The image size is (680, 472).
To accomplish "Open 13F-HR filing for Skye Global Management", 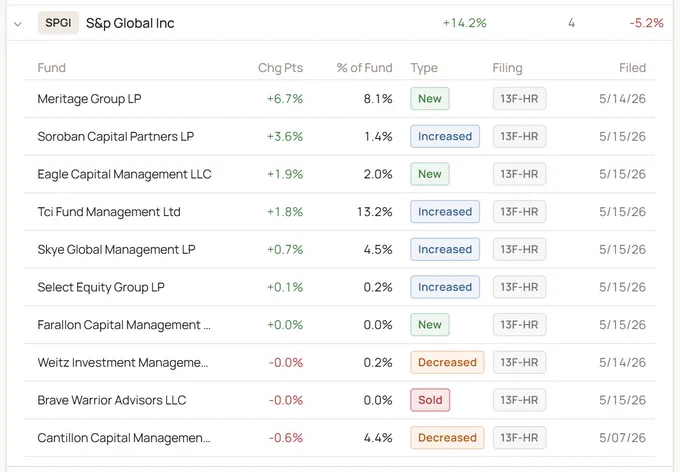I will pyautogui.click(x=519, y=249).
